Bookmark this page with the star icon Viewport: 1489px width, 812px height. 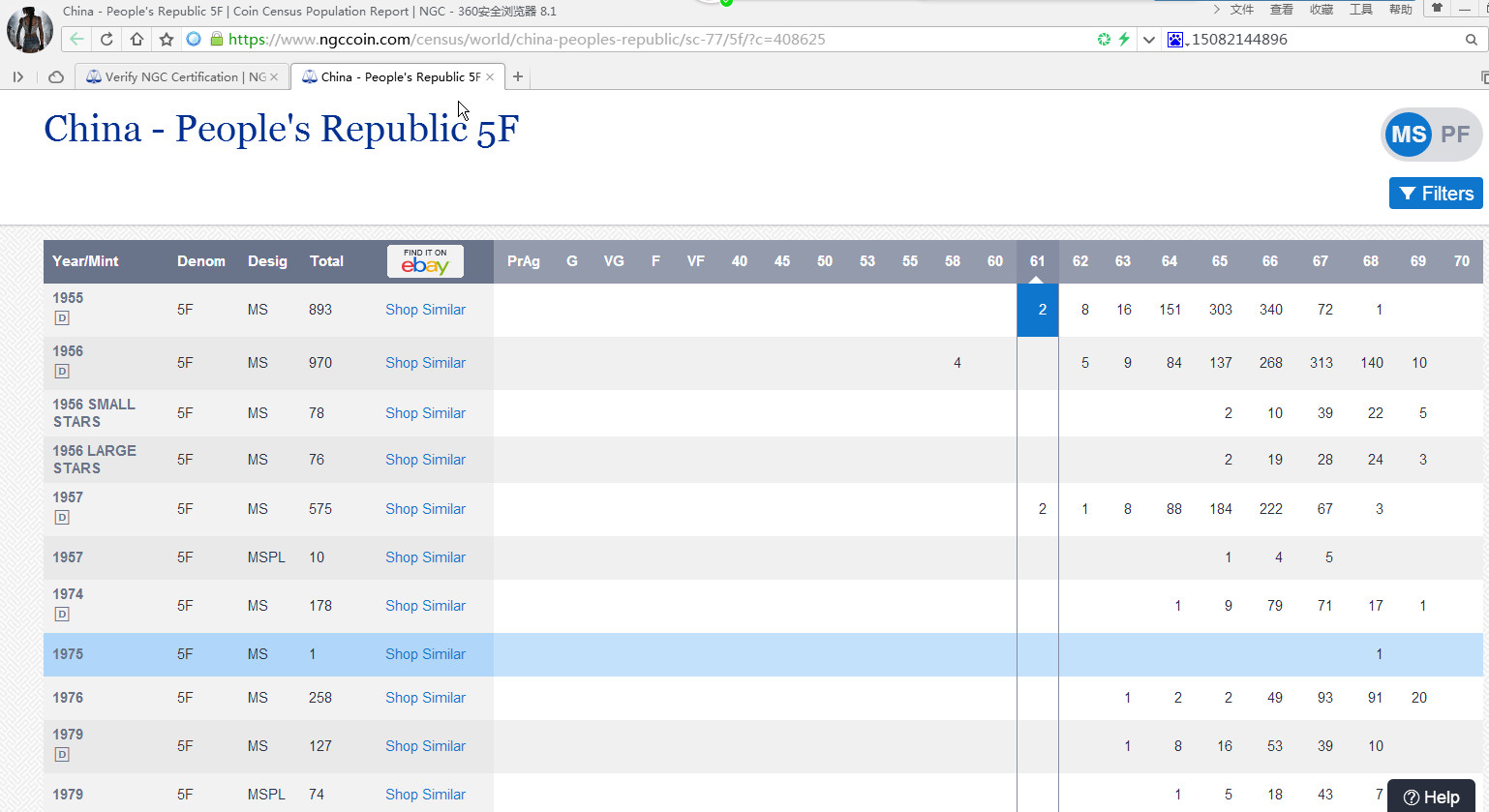(x=167, y=40)
